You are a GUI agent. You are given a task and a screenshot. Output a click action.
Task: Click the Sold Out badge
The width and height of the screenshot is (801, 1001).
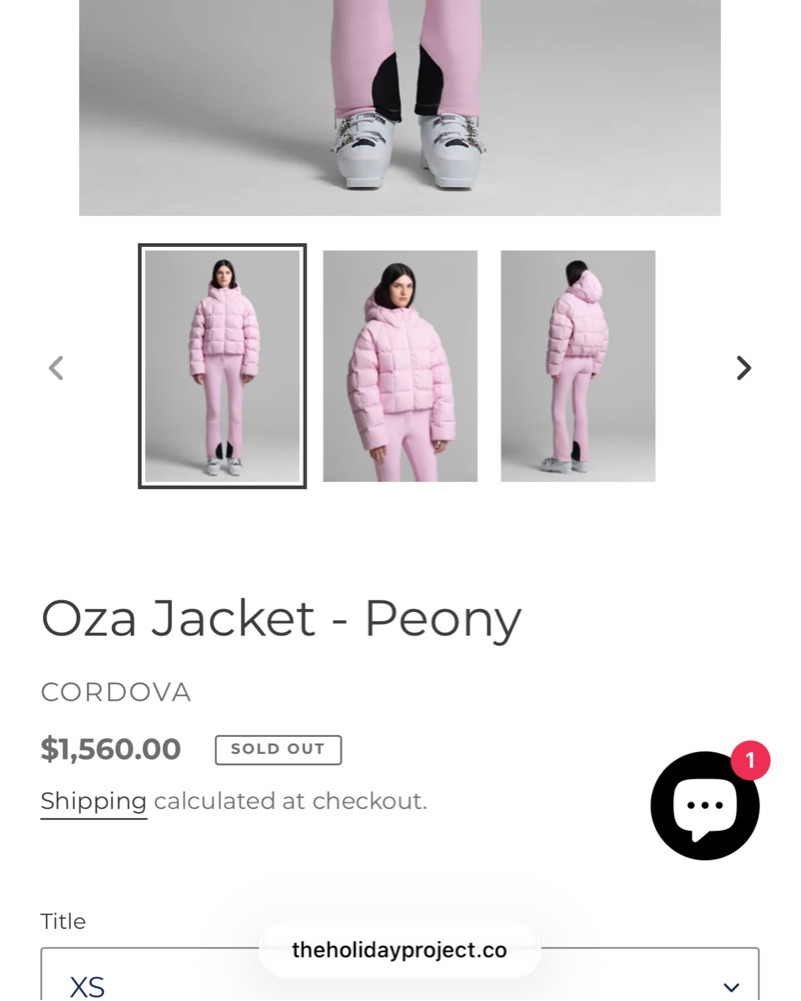click(x=278, y=749)
